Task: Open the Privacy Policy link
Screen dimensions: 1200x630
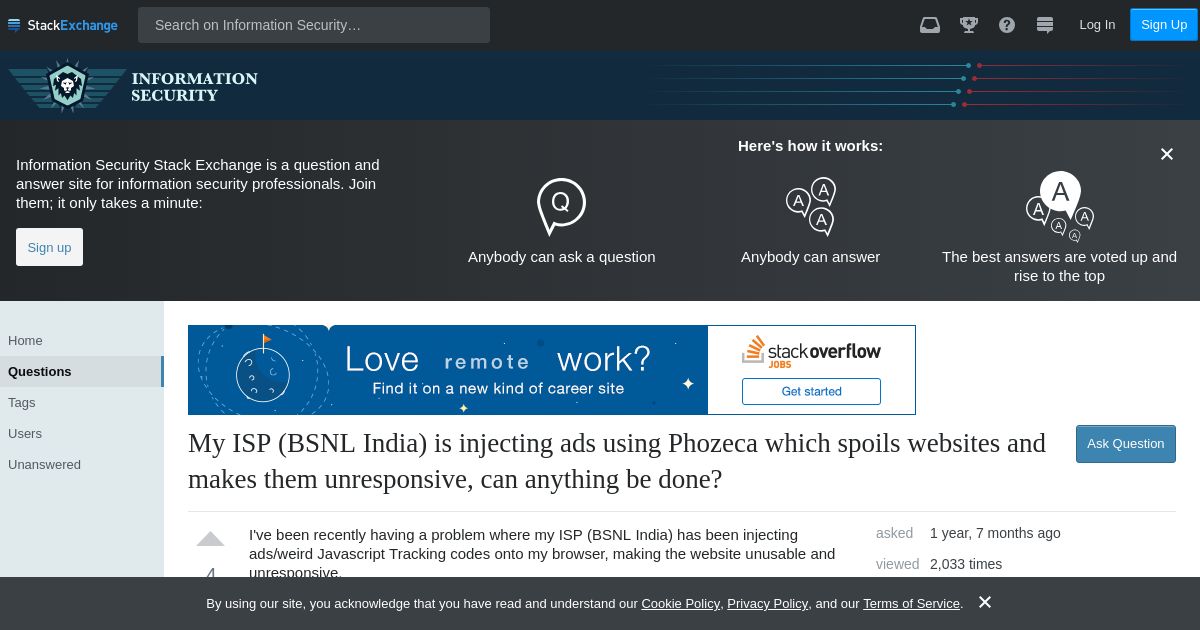Action: tap(767, 603)
